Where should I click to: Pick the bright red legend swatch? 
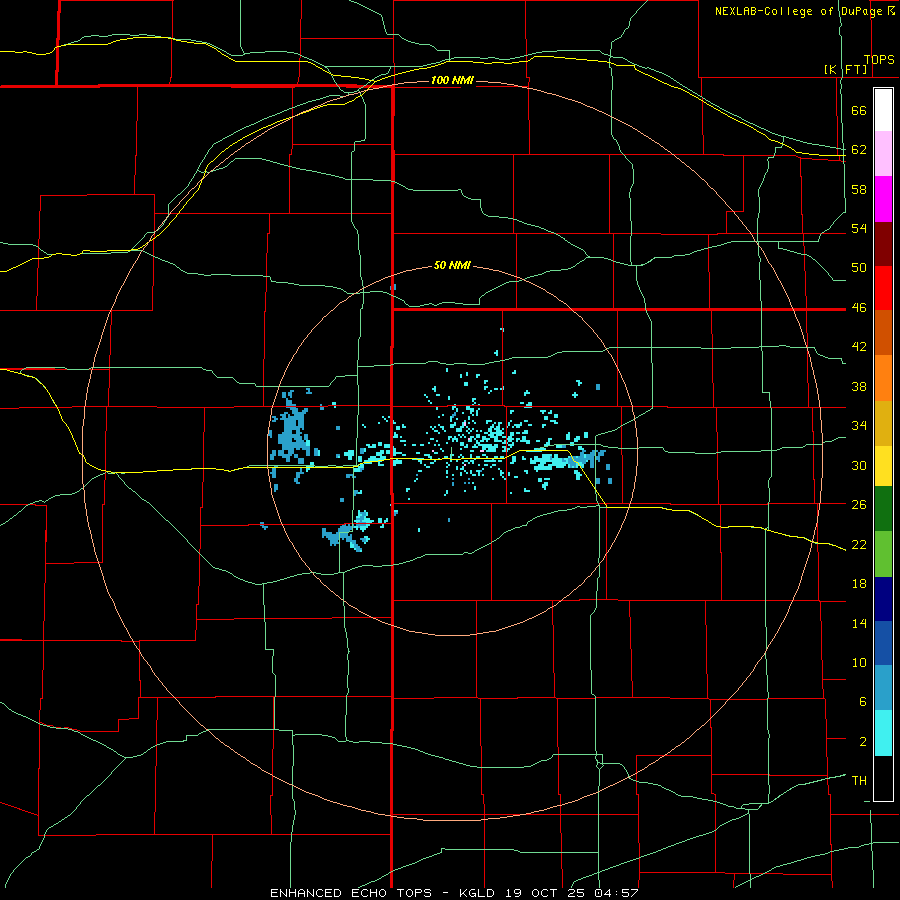point(883,288)
